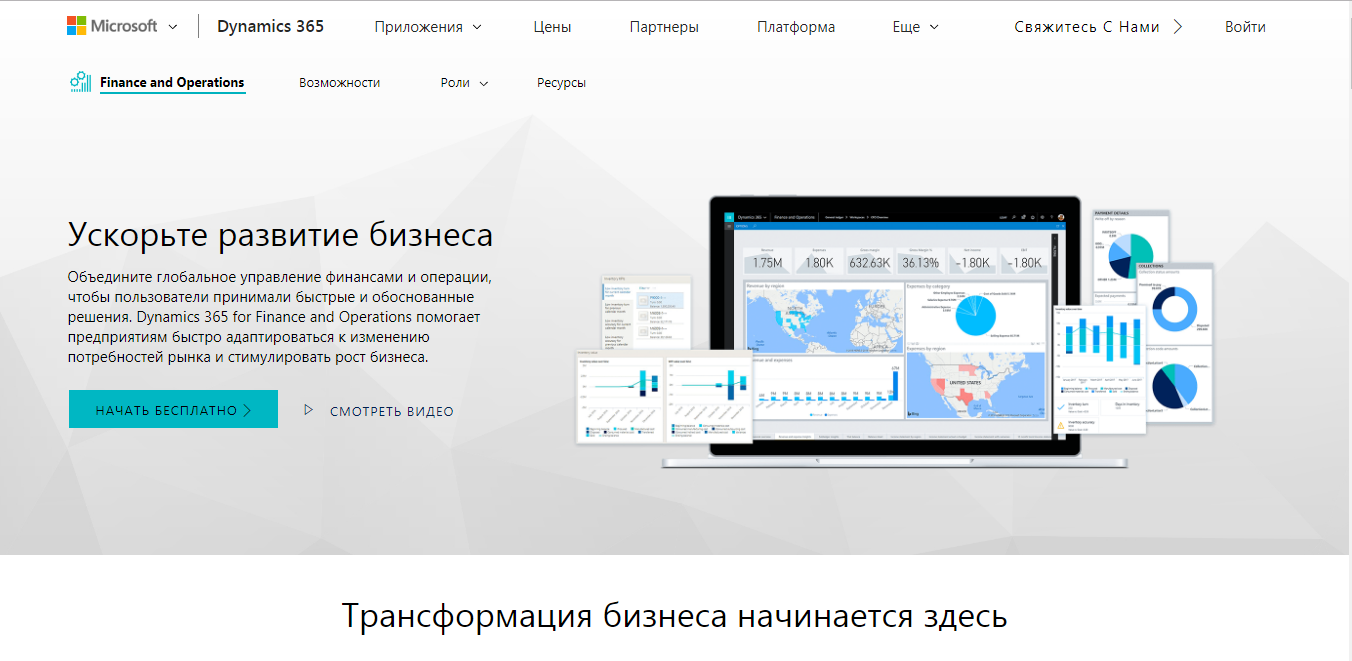Click the Finance and Operations chart icon
This screenshot has width=1352, height=661.
point(78,82)
